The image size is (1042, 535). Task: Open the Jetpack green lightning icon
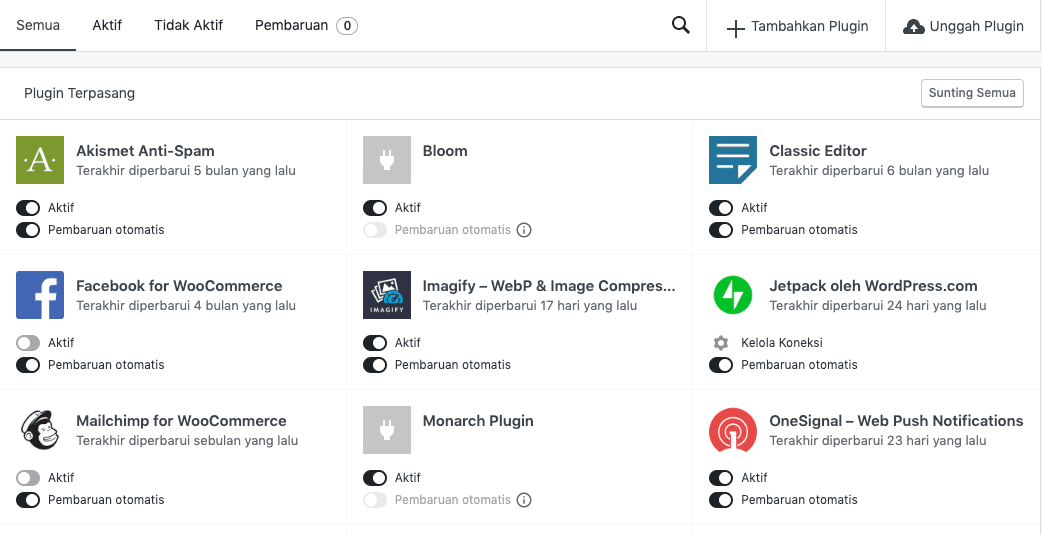[733, 295]
